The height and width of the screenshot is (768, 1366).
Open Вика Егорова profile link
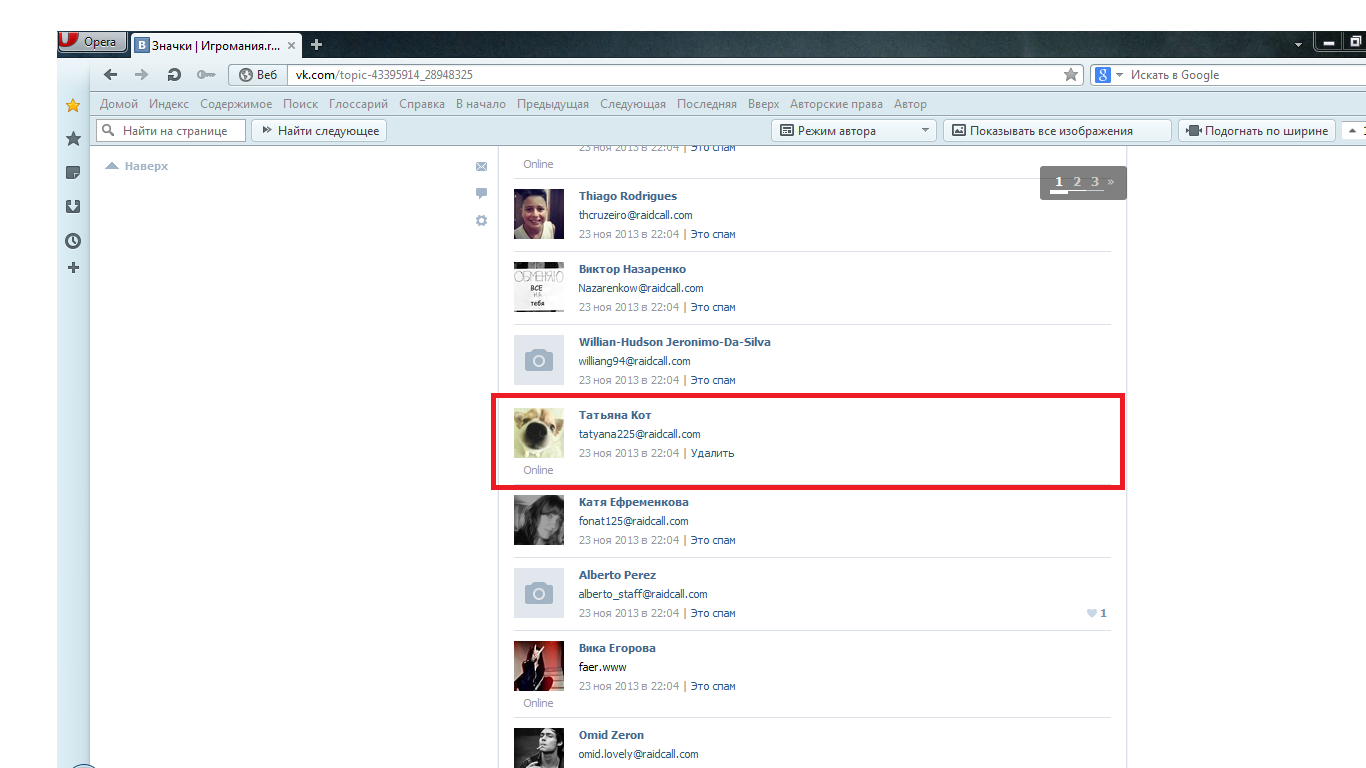tap(617, 648)
